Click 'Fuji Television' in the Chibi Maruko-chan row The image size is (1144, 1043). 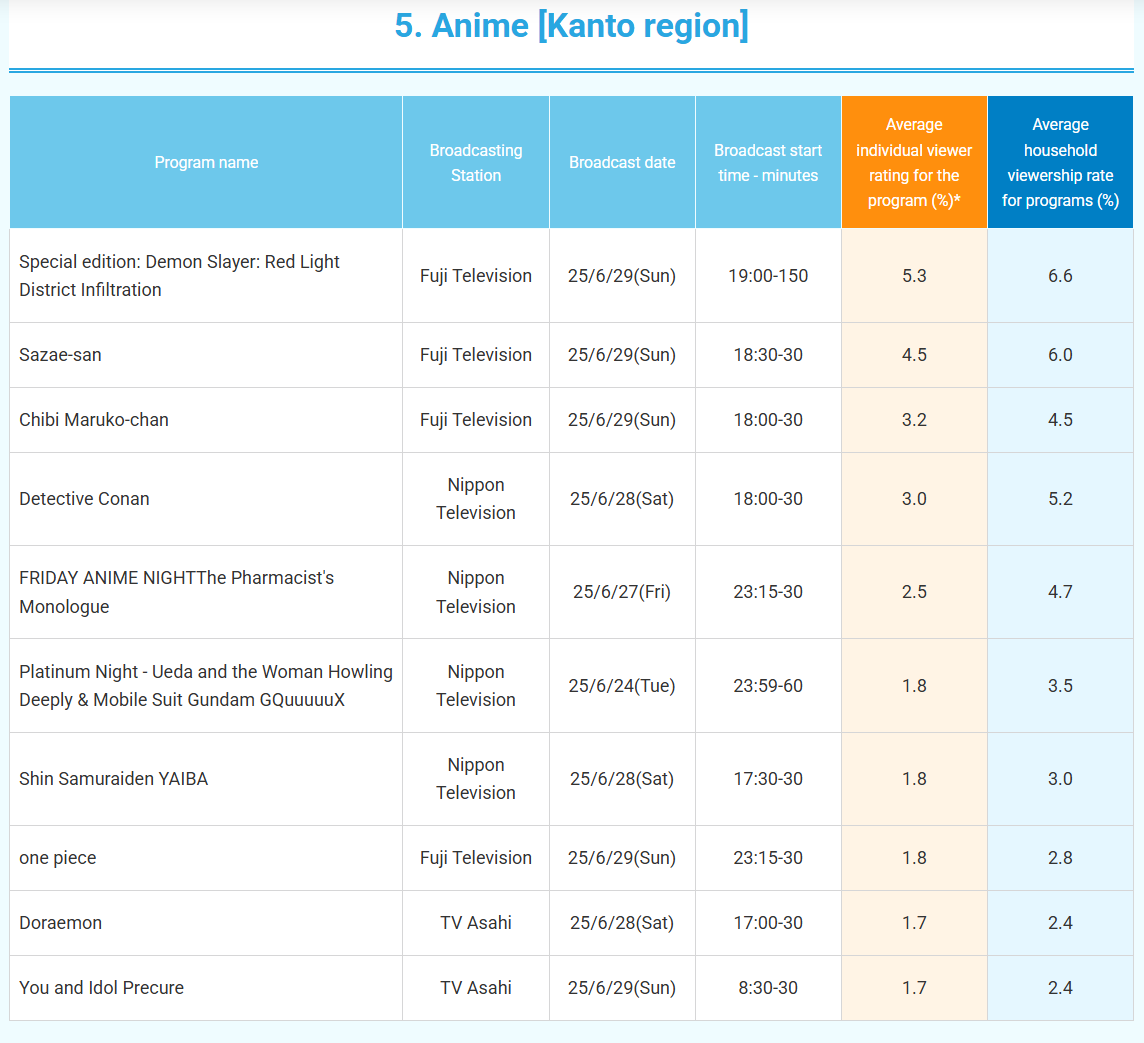pos(476,420)
